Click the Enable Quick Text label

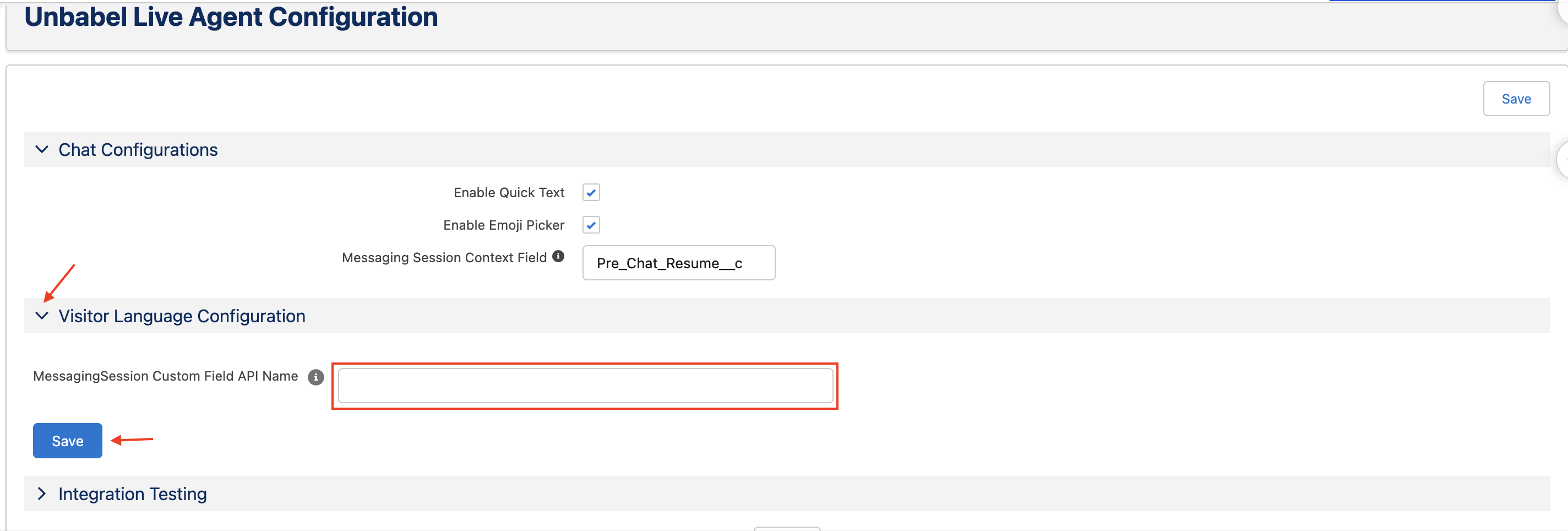point(509,192)
